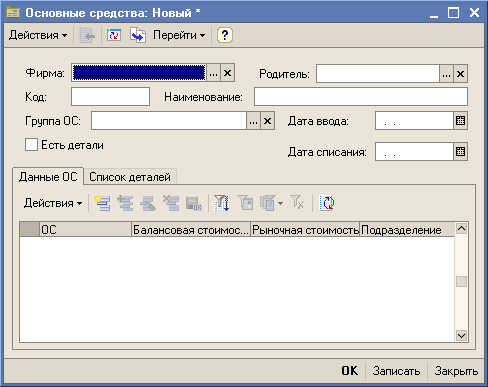Click the filter and sort icon
This screenshot has width=488, height=387.
(222, 203)
